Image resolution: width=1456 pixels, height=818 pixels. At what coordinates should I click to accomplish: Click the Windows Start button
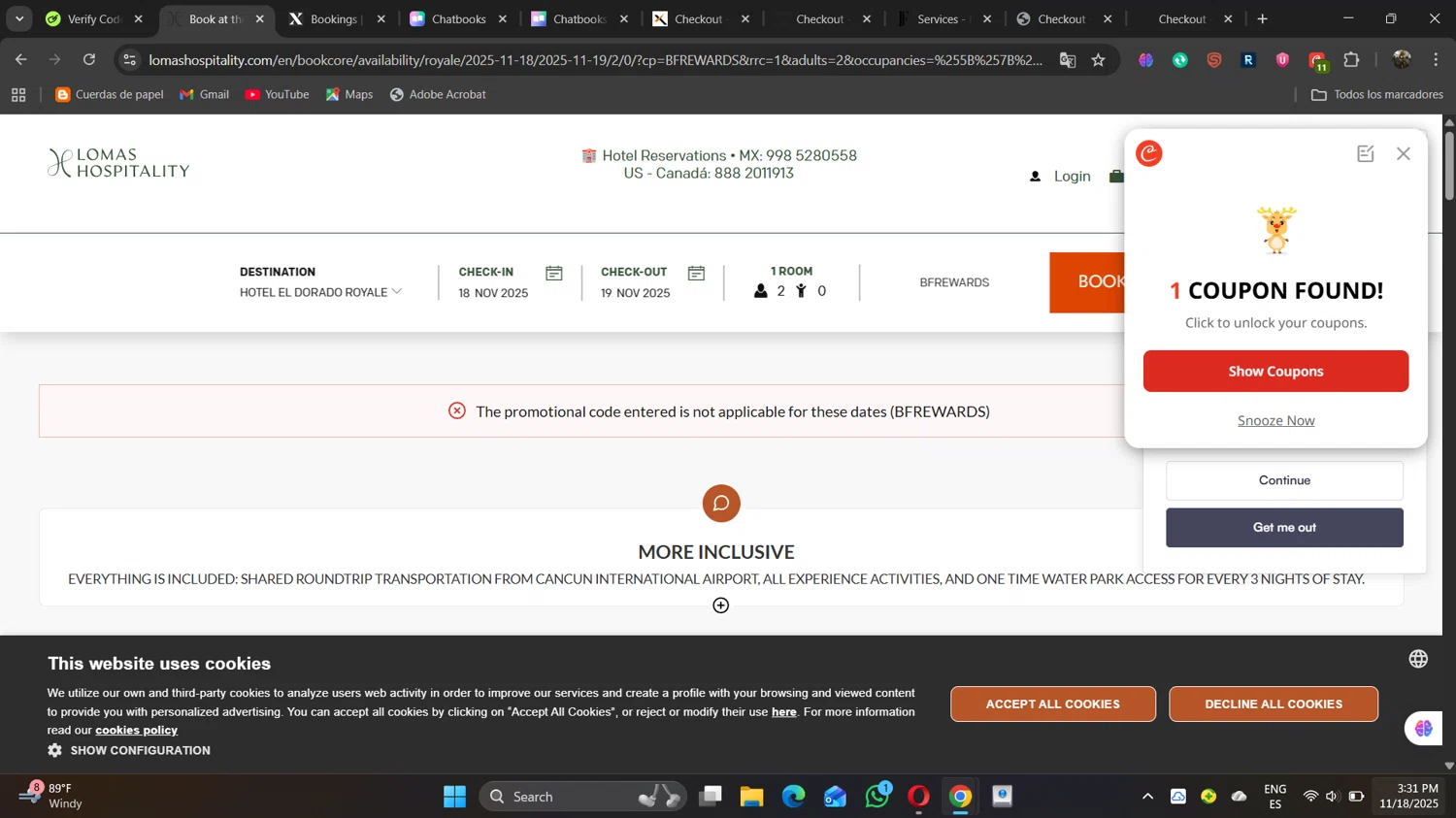click(454, 797)
